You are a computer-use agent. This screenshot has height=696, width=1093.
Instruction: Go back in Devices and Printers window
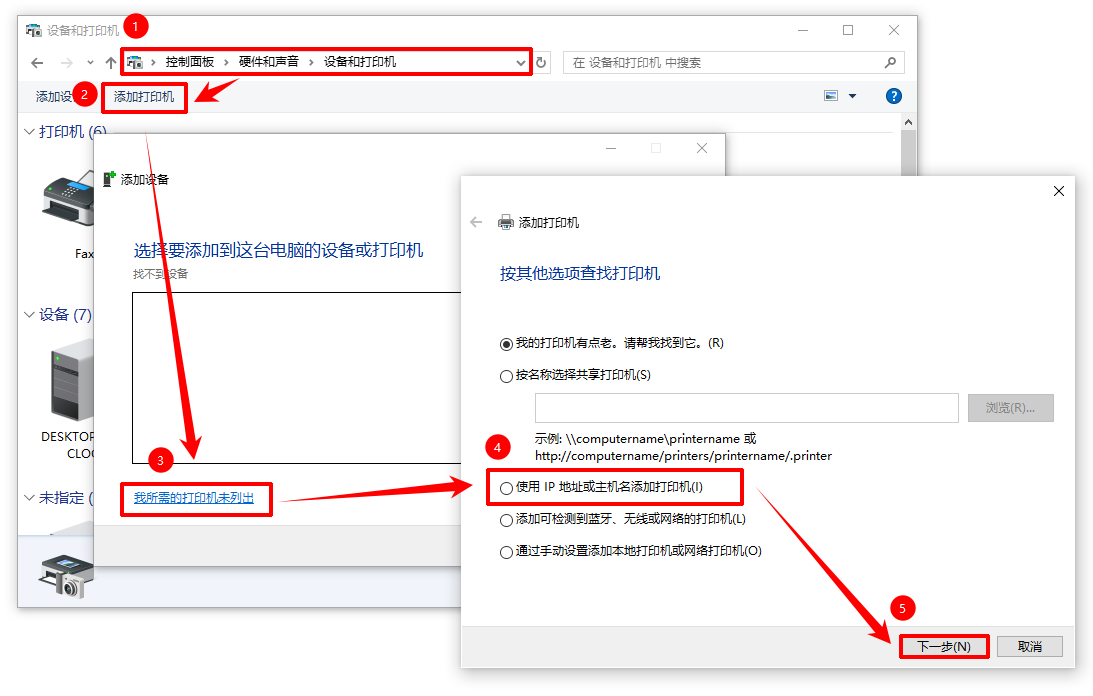coord(38,63)
